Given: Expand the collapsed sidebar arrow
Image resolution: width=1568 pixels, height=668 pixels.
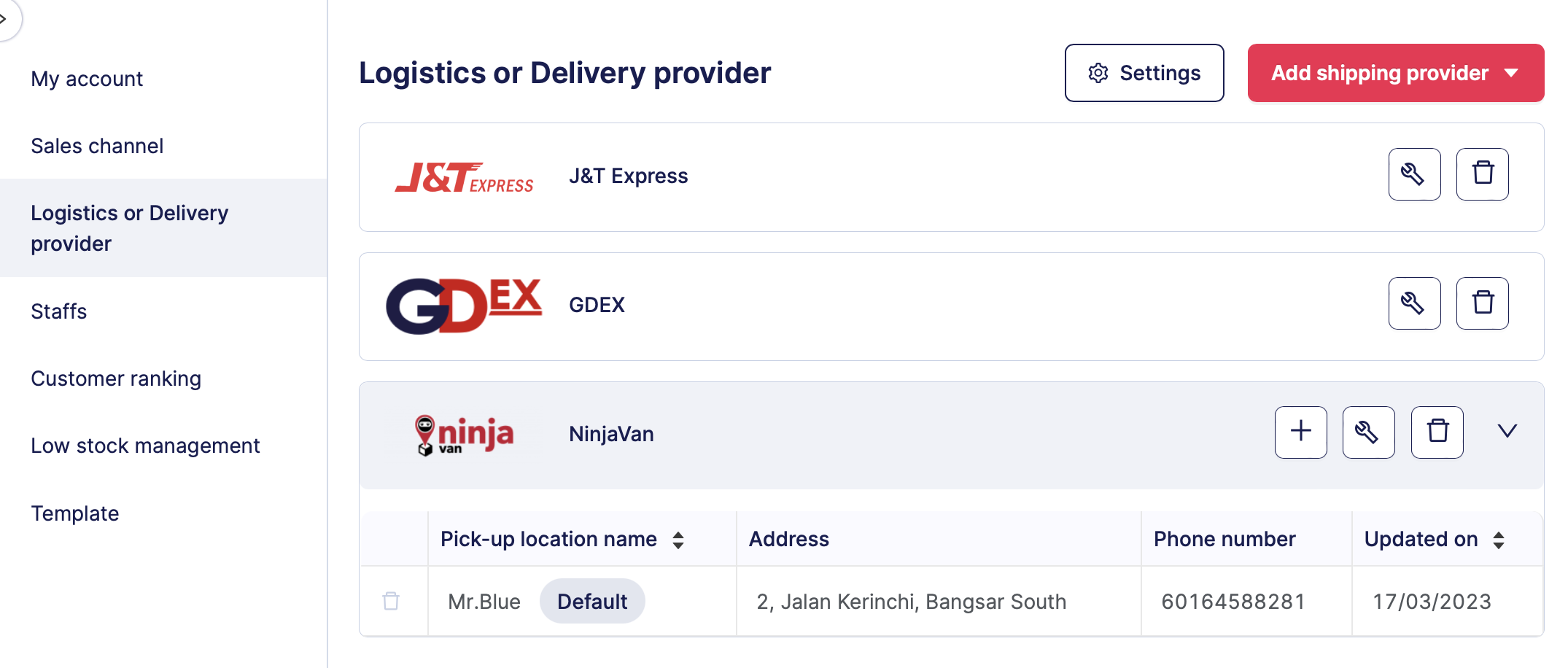Looking at the screenshot, I should (x=4, y=19).
